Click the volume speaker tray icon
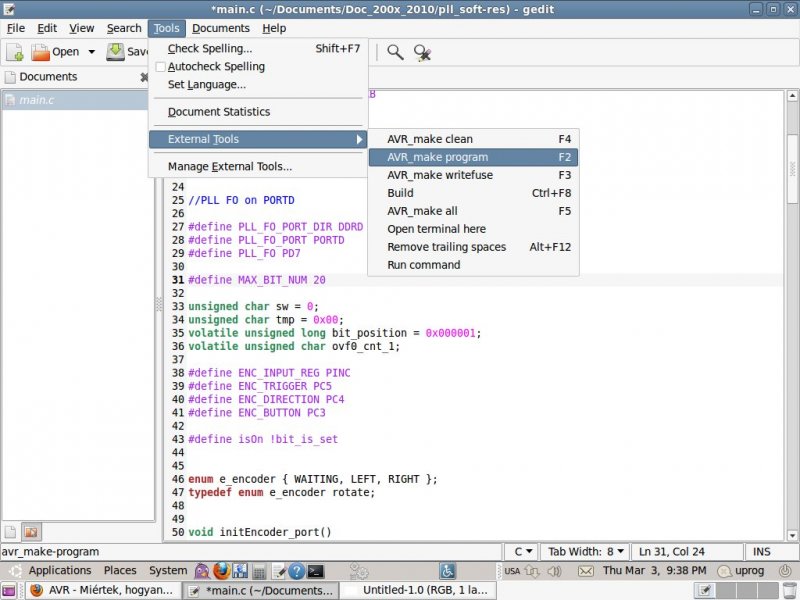 554,571
